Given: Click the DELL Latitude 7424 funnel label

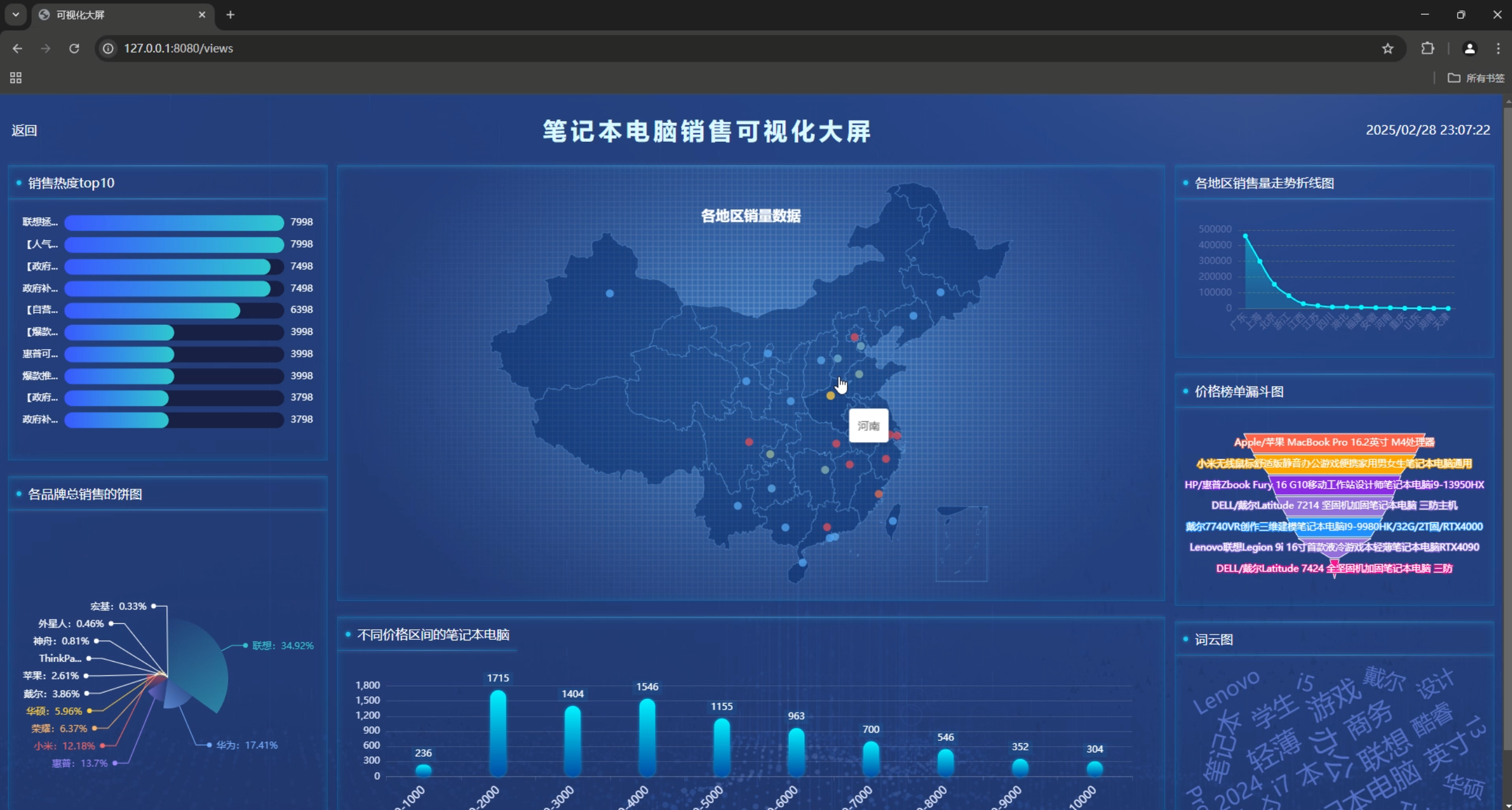Looking at the screenshot, I should (x=1334, y=569).
